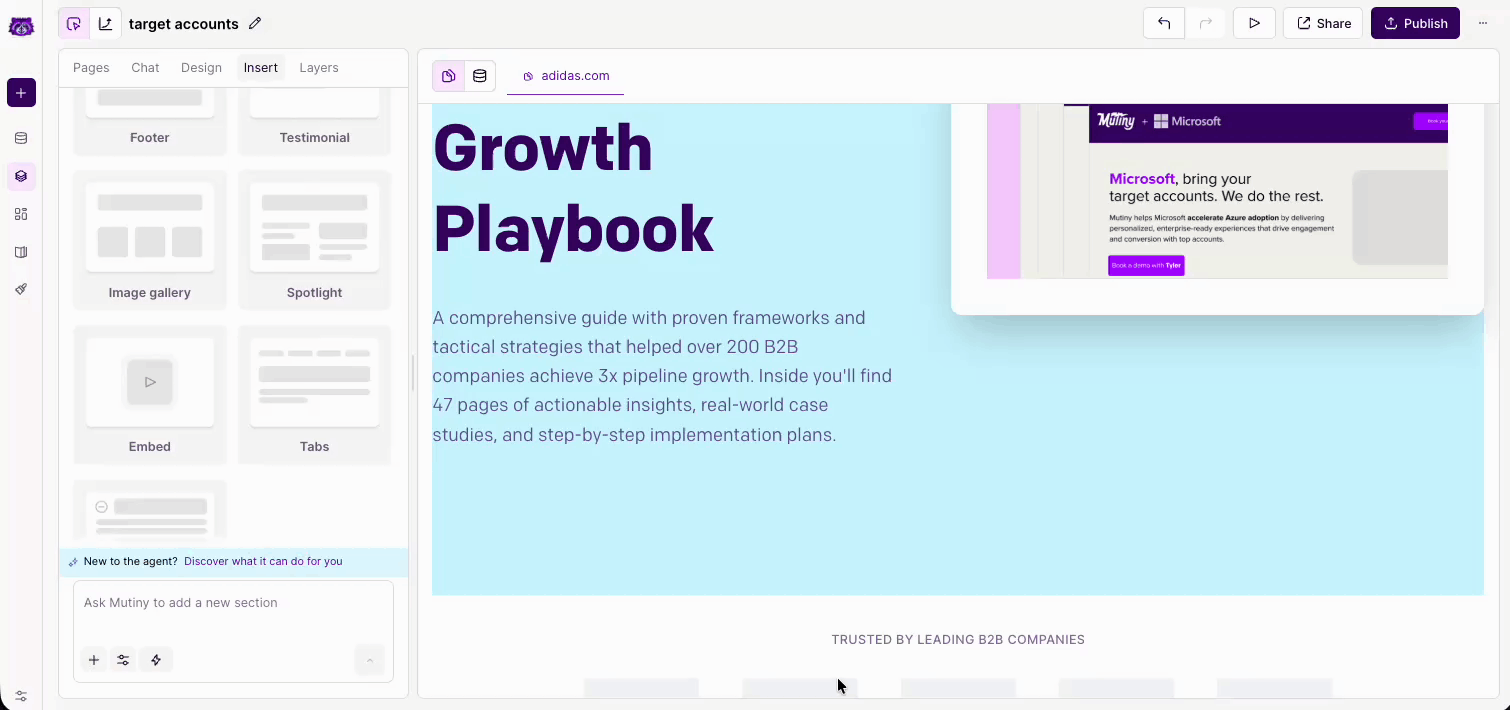Click the purple plus create button
Image resolution: width=1510 pixels, height=710 pixels.
tap(21, 93)
